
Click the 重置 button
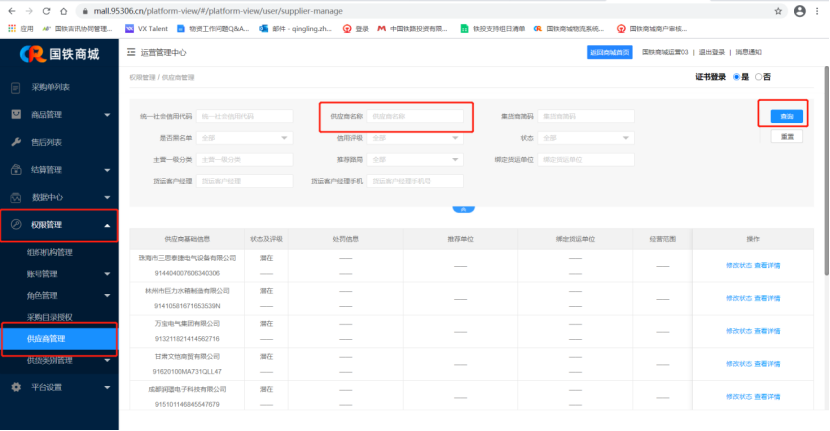pyautogui.click(x=787, y=137)
